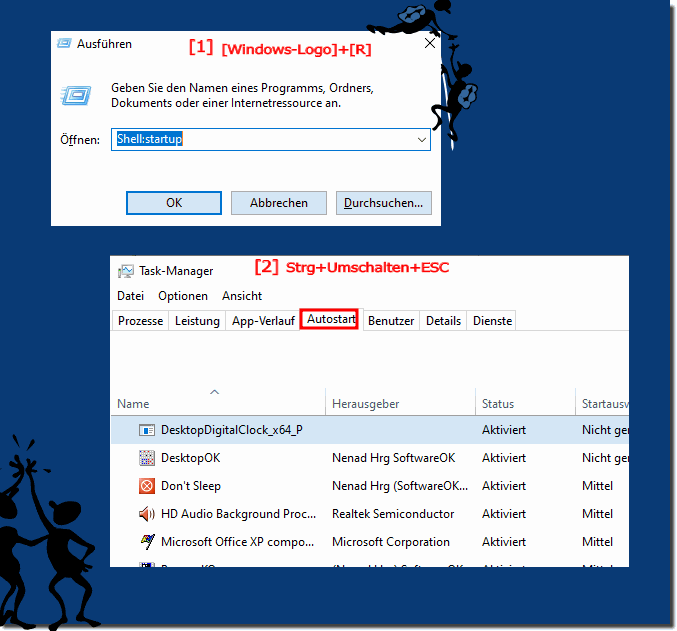677x631 pixels.
Task: Select the DesktopDigitalClock_x64_P row name
Action: coord(232,430)
